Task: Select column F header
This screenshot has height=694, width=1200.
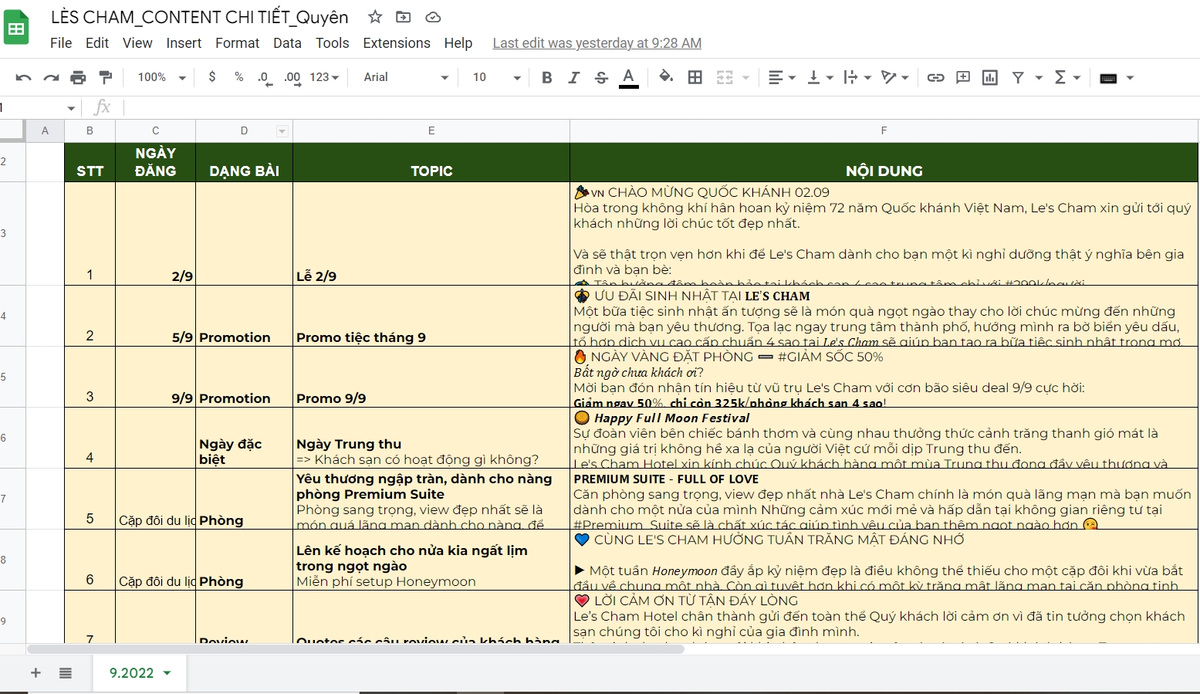Action: pos(883,131)
